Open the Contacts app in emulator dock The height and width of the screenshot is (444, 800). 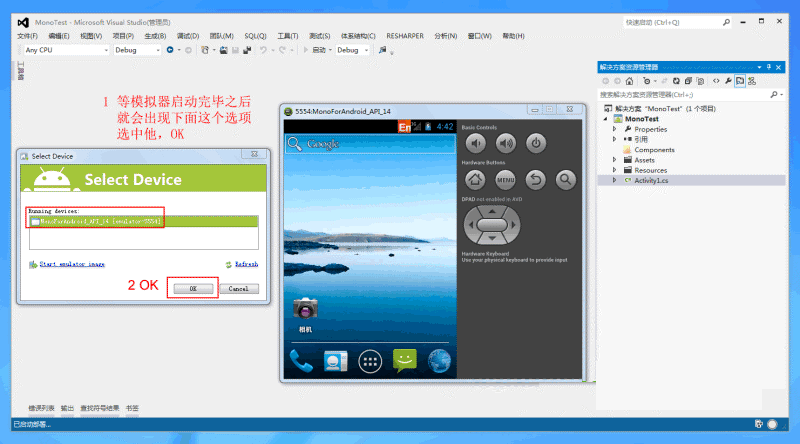[335, 361]
